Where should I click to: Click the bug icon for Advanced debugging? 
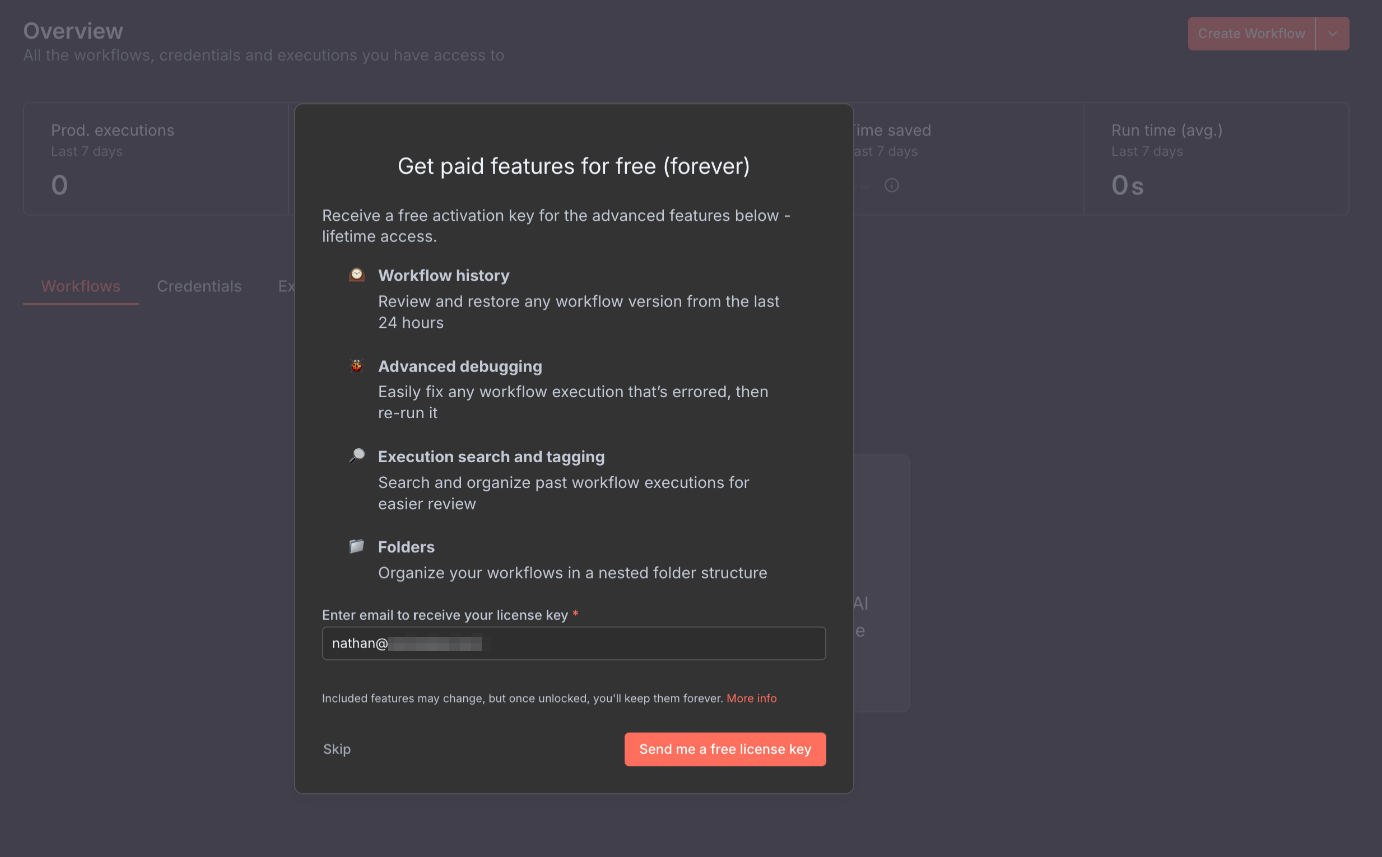click(357, 366)
